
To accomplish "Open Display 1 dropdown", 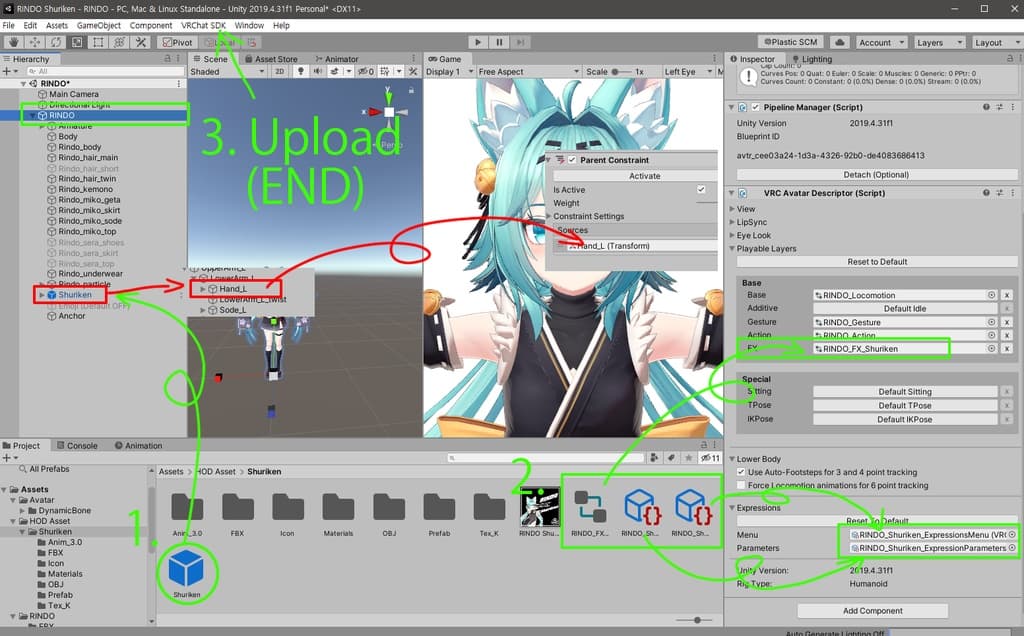I will point(450,71).
